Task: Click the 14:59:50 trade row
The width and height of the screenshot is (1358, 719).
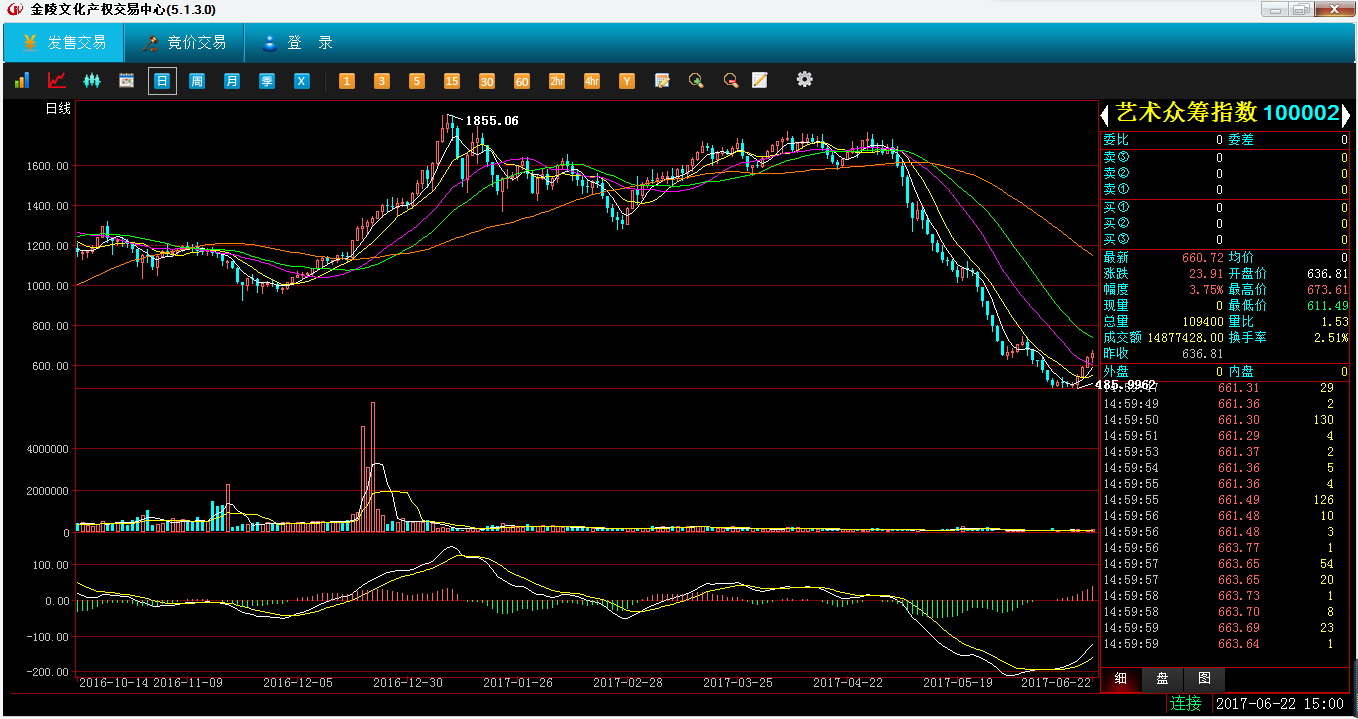Action: tap(1225, 420)
